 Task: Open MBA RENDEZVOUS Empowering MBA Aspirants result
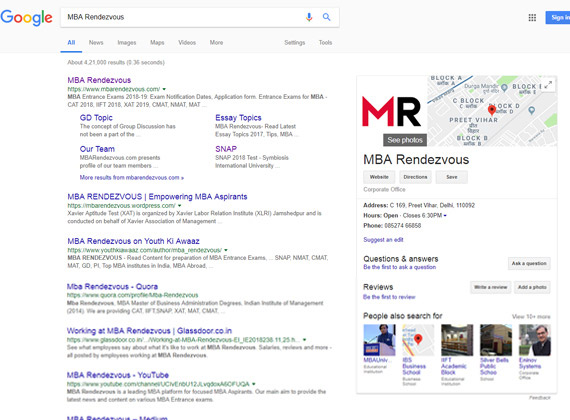point(157,197)
